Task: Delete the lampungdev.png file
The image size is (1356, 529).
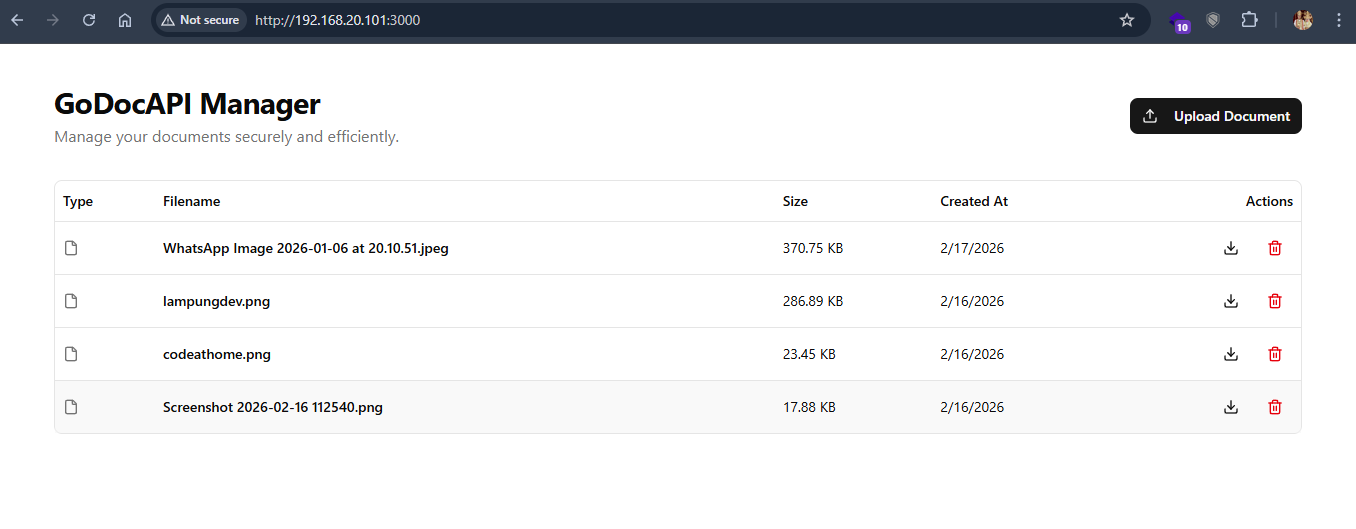Action: pos(1275,301)
